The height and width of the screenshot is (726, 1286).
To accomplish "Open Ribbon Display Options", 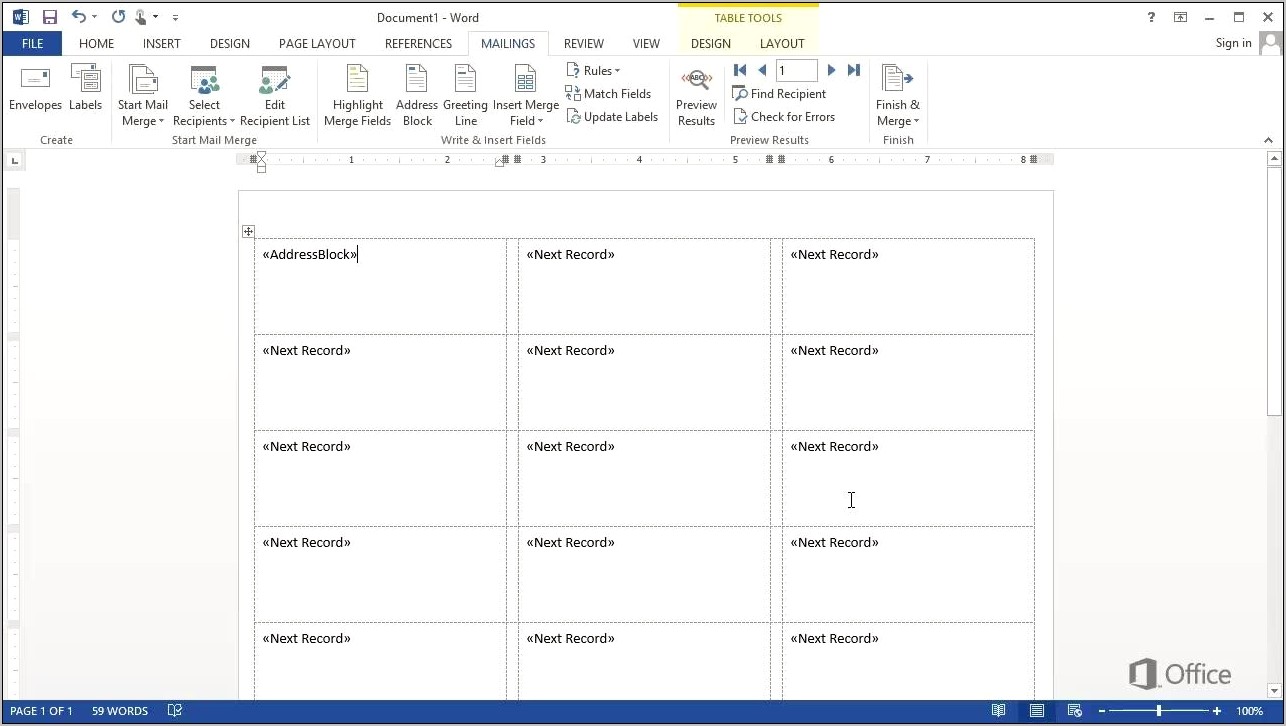I will coord(1181,17).
